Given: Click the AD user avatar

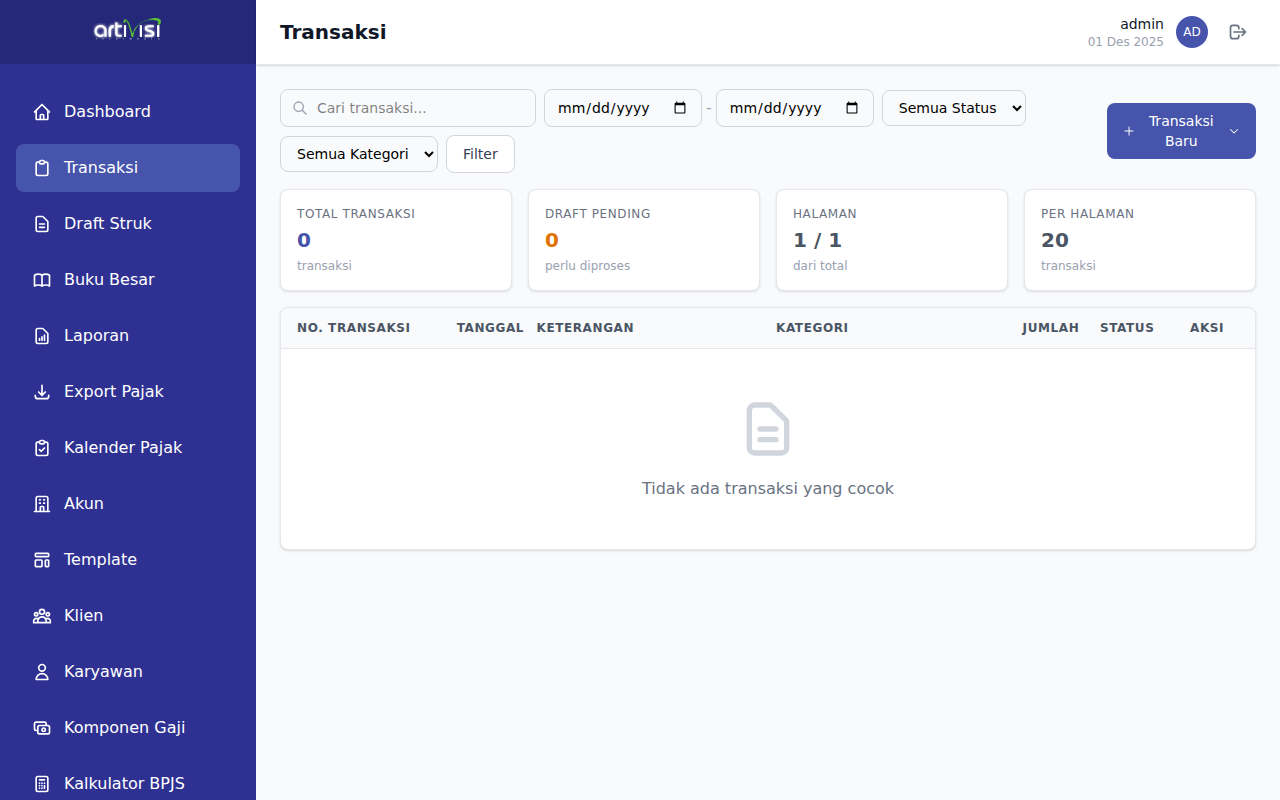Looking at the screenshot, I should tap(1191, 32).
